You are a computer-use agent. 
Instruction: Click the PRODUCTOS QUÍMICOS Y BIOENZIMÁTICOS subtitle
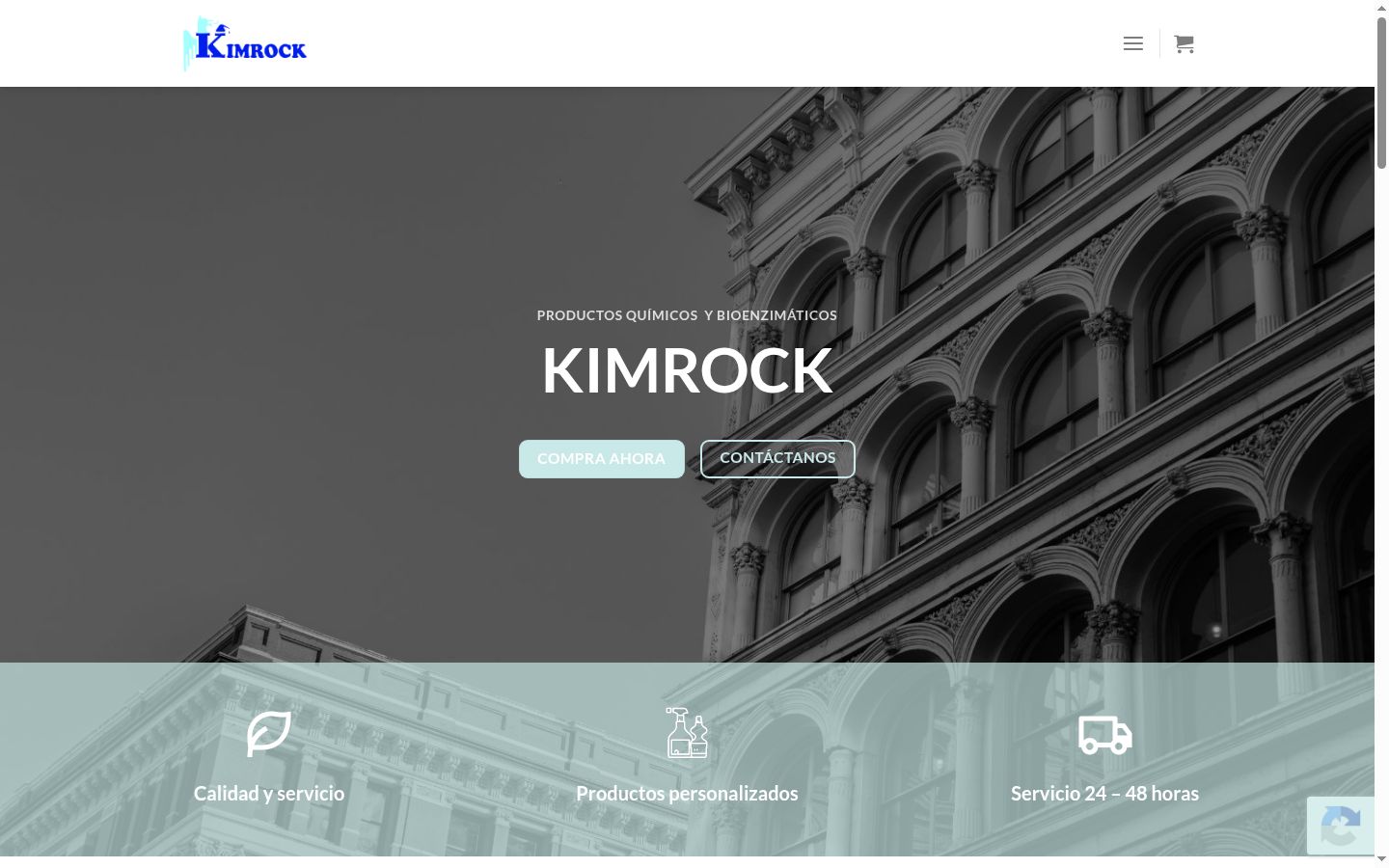(x=687, y=315)
